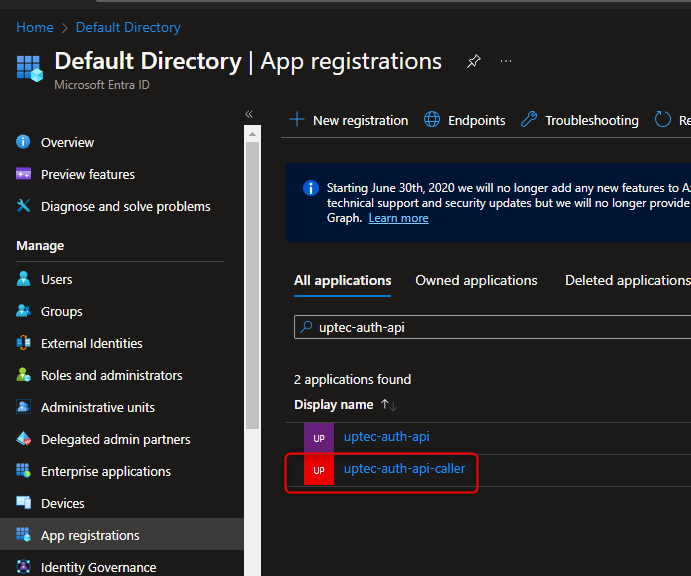Switch to Owned applications tab
Image resolution: width=691 pixels, height=576 pixels.
(x=476, y=281)
